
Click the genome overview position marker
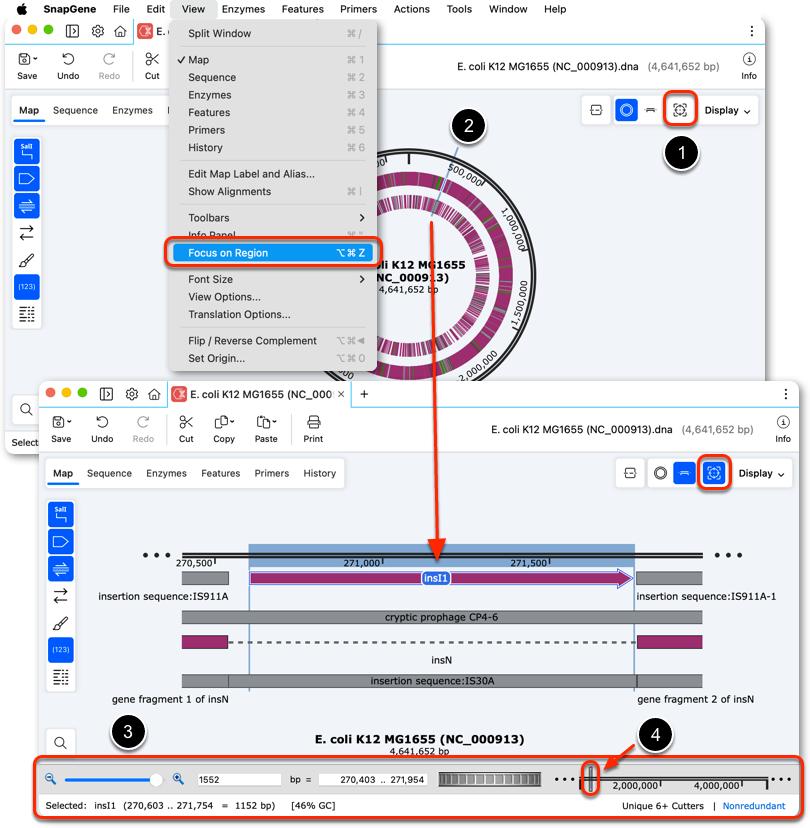tap(590, 778)
